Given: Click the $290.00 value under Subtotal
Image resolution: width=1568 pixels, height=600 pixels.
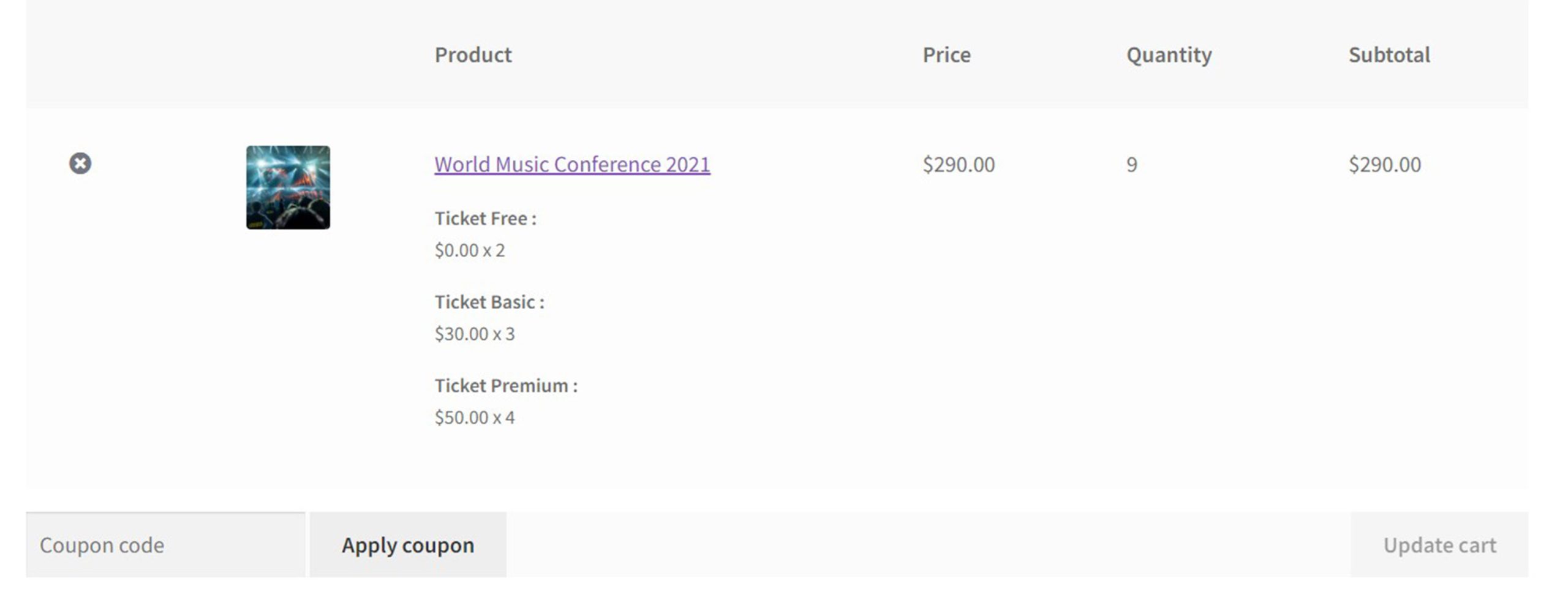Looking at the screenshot, I should pos(1384,164).
